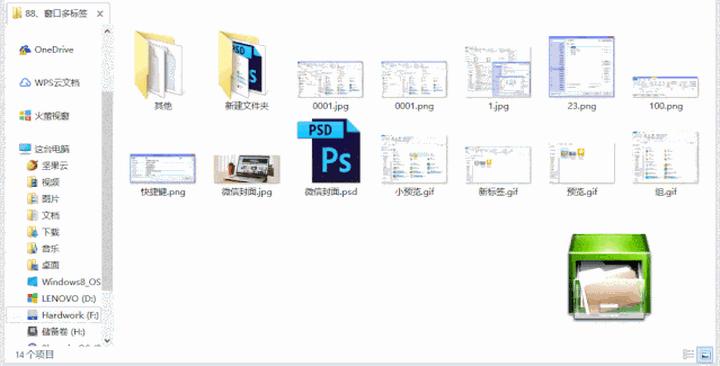The width and height of the screenshot is (720, 366).
Task: Click the sidebar scroll down arrow
Action: (107, 340)
